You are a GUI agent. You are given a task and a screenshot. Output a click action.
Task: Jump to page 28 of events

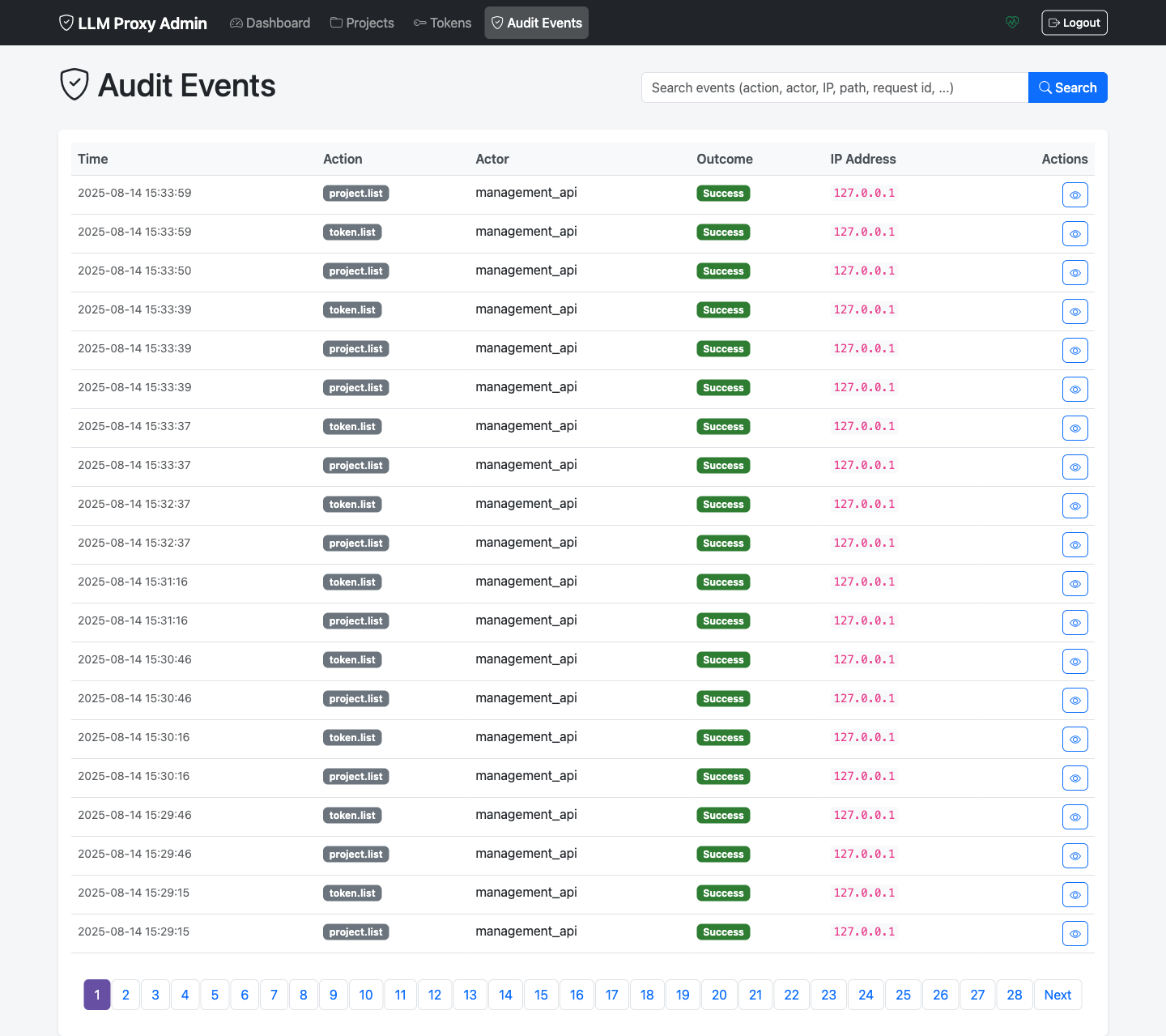click(1015, 994)
